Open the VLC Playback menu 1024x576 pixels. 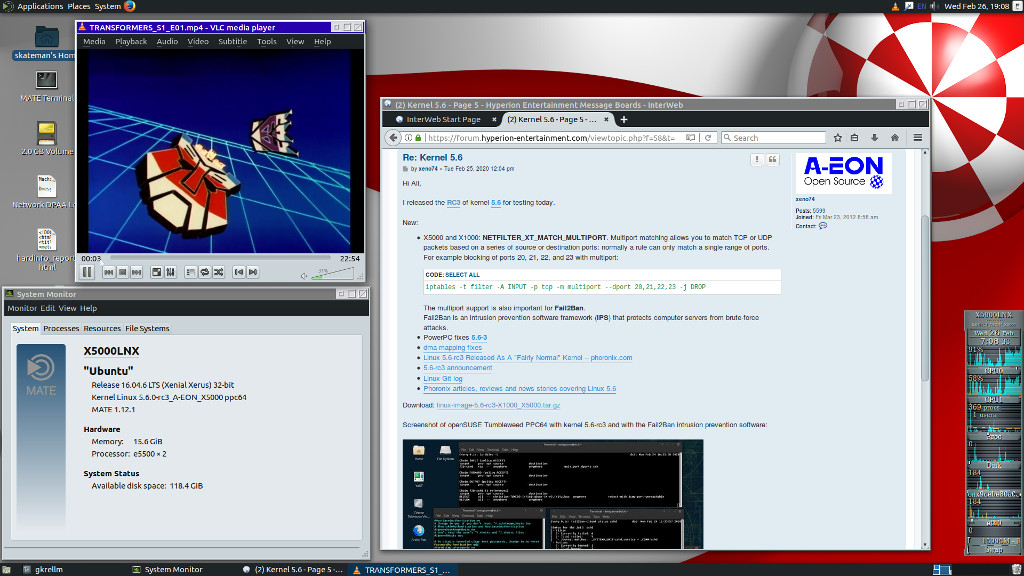click(131, 41)
